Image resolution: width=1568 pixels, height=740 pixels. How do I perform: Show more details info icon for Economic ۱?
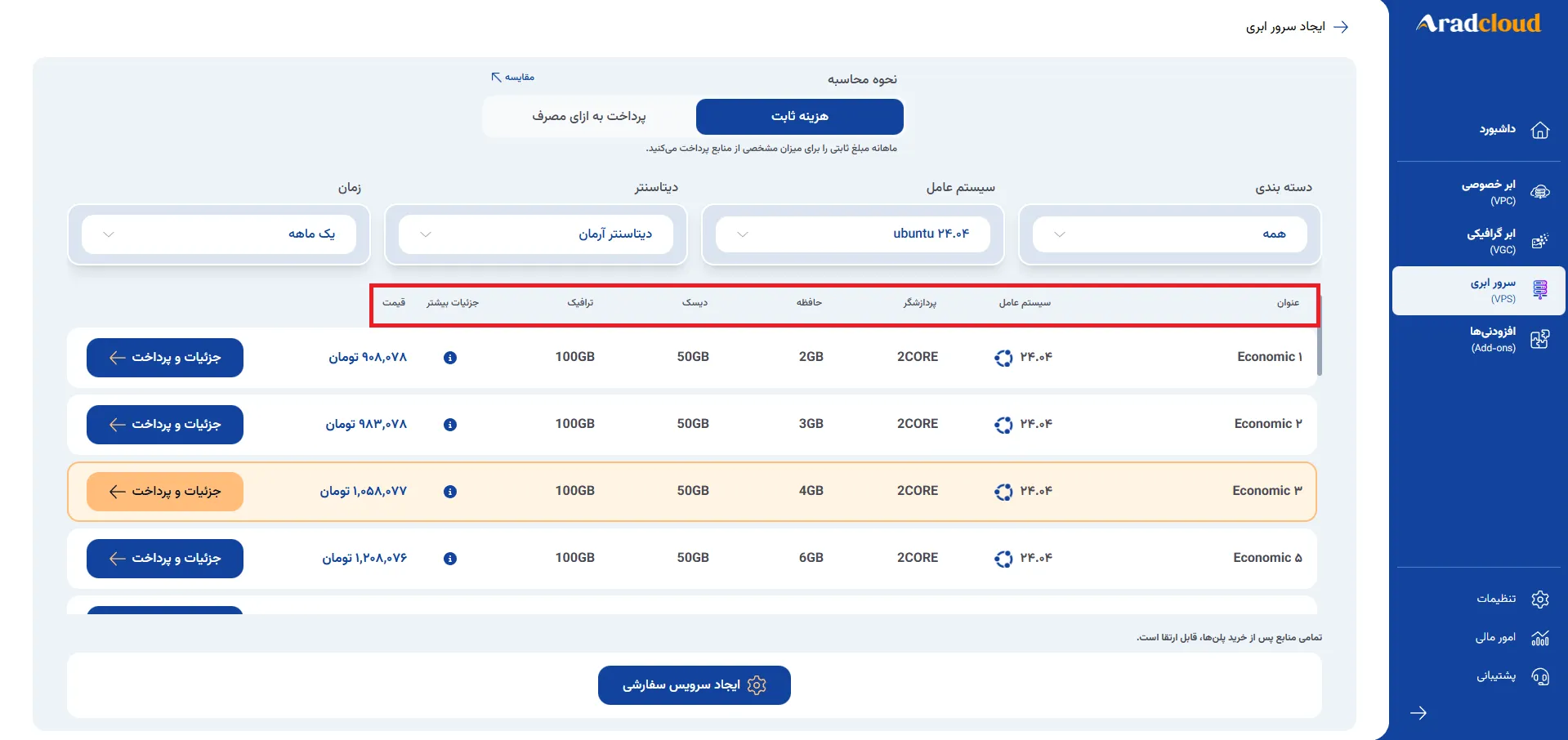[x=450, y=358]
